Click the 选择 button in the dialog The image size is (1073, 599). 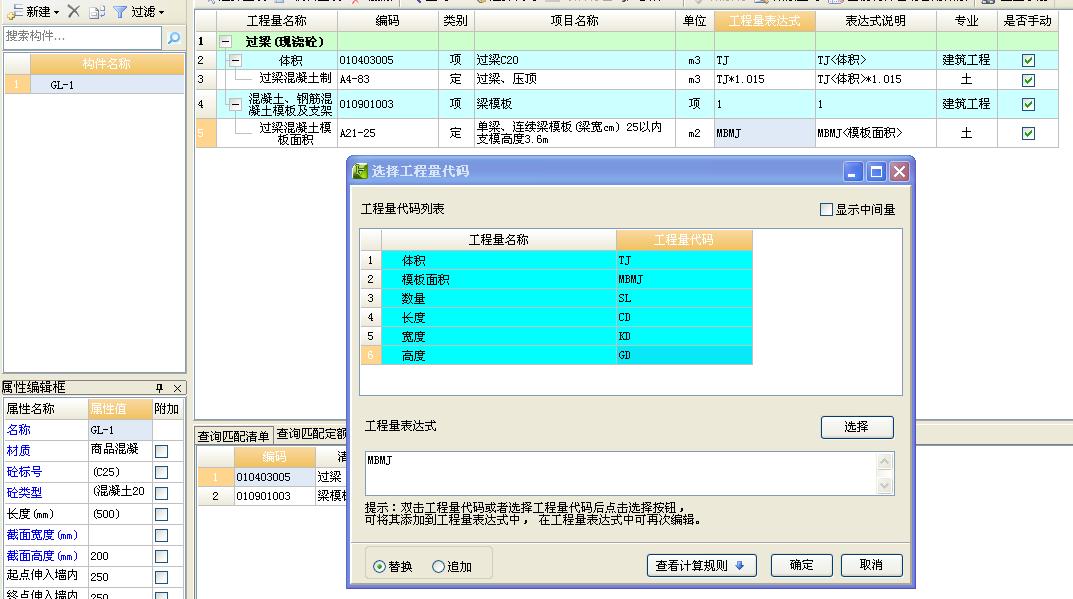(857, 427)
